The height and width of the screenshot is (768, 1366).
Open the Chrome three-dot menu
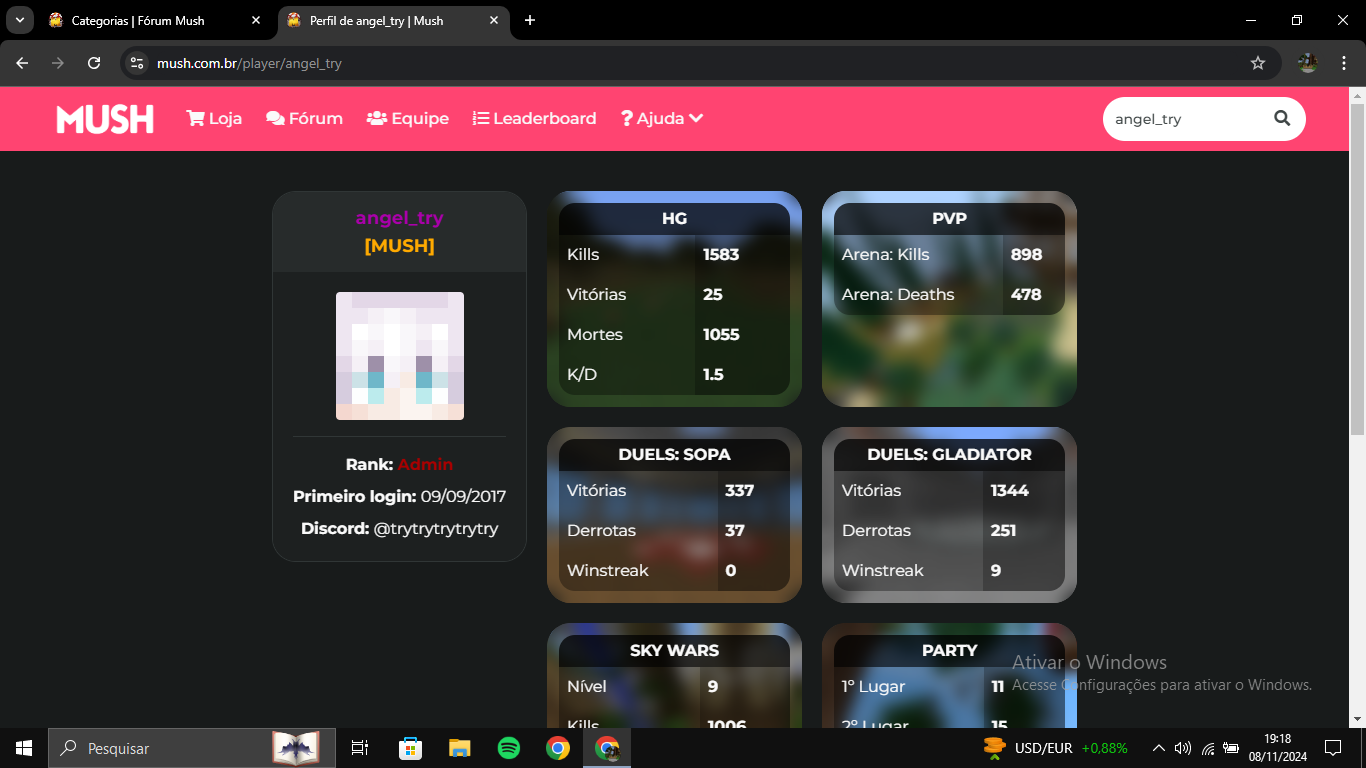click(1342, 63)
